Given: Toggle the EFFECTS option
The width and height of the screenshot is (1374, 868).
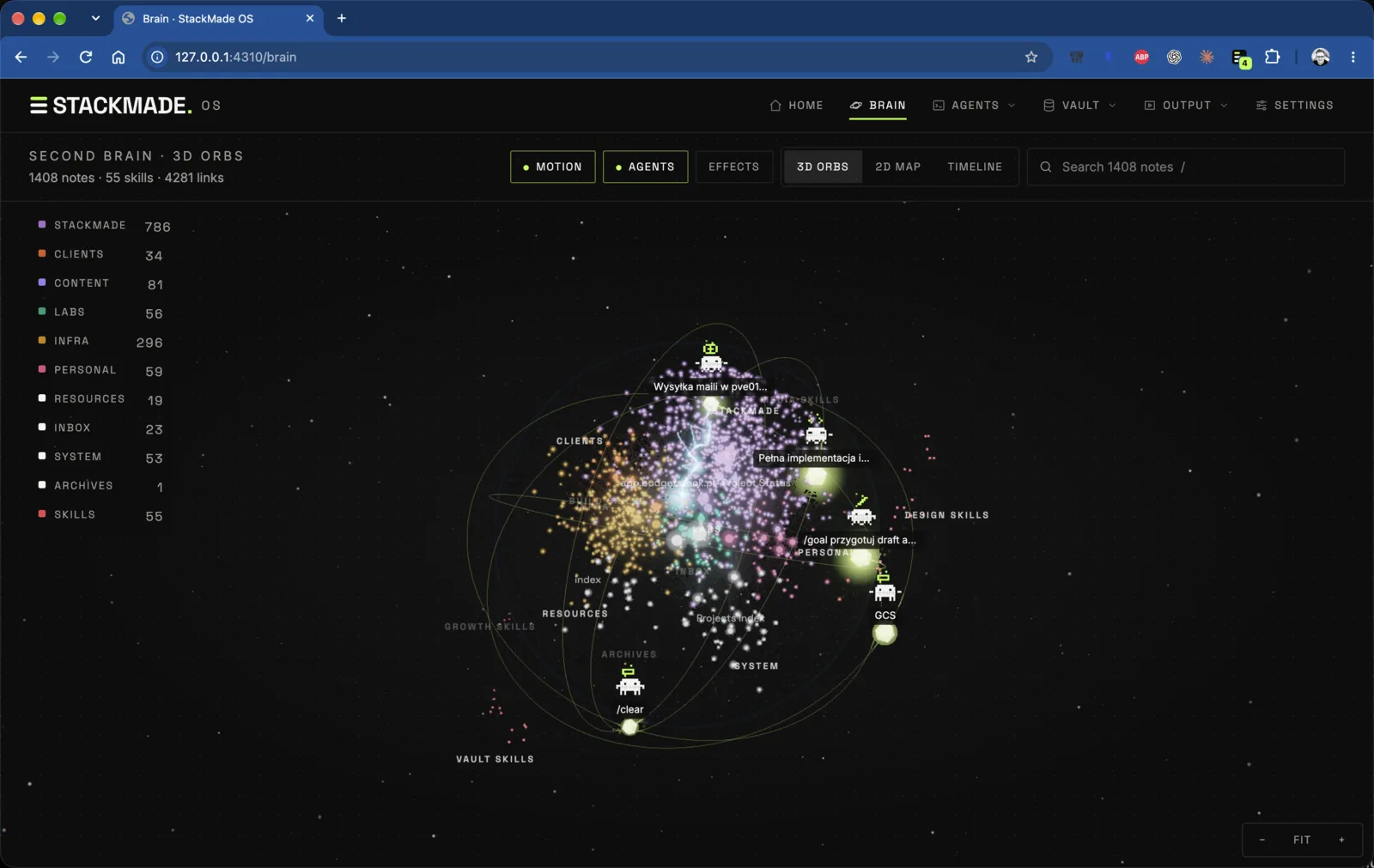Looking at the screenshot, I should tap(733, 167).
